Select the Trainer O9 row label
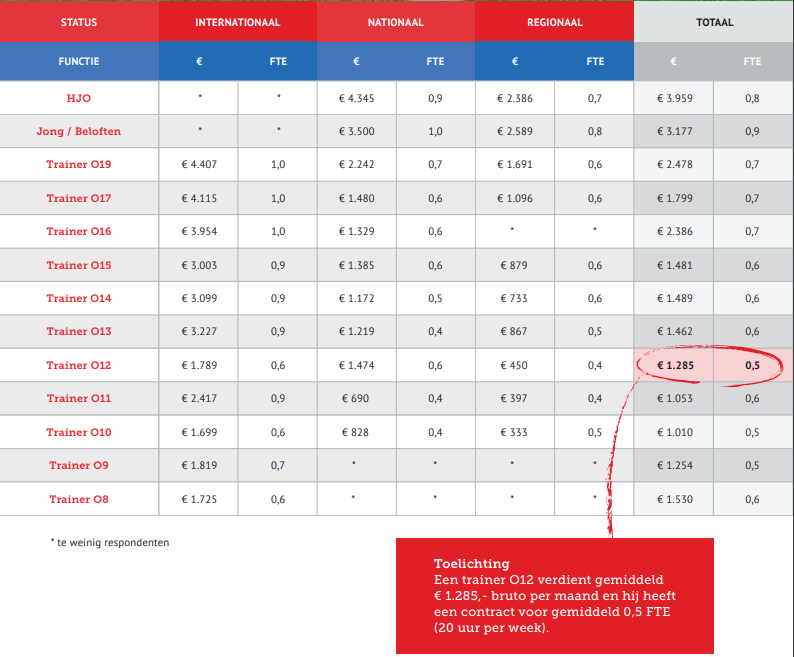The height and width of the screenshot is (657, 794). click(79, 465)
